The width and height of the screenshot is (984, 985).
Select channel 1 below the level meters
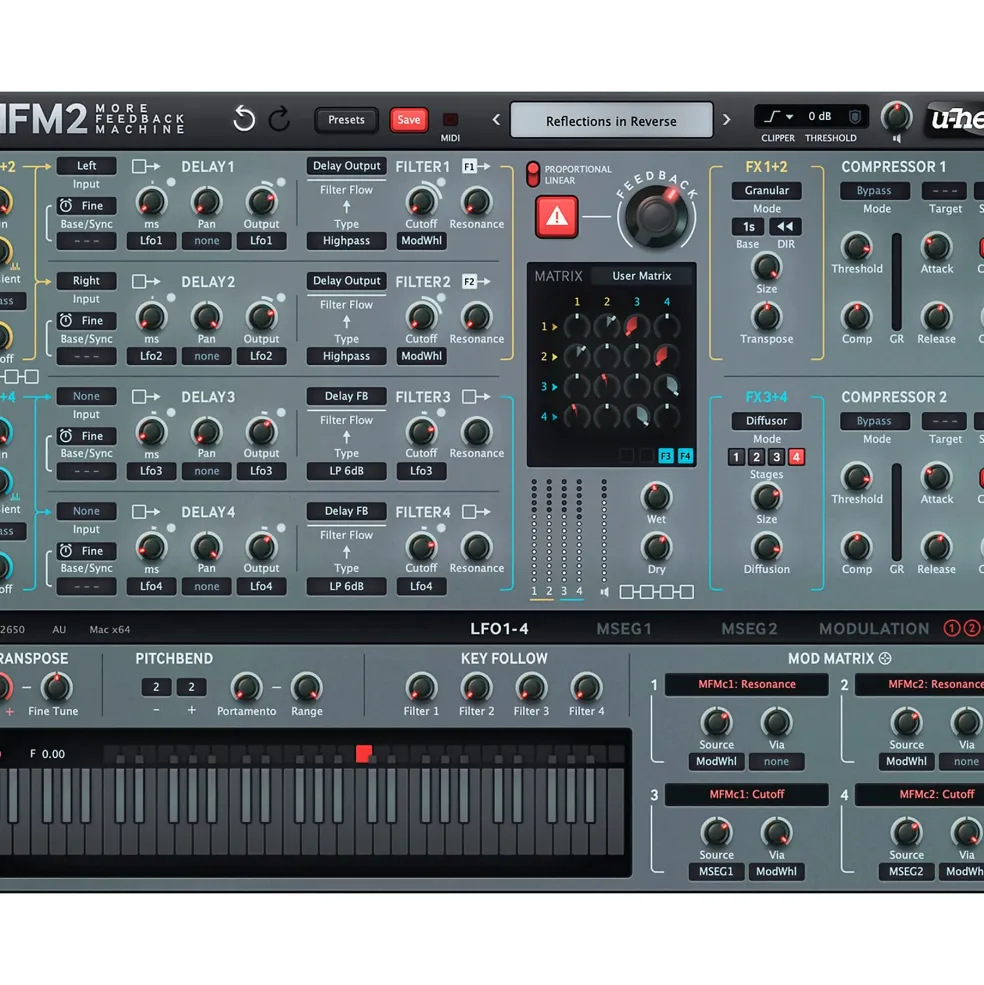click(x=533, y=591)
